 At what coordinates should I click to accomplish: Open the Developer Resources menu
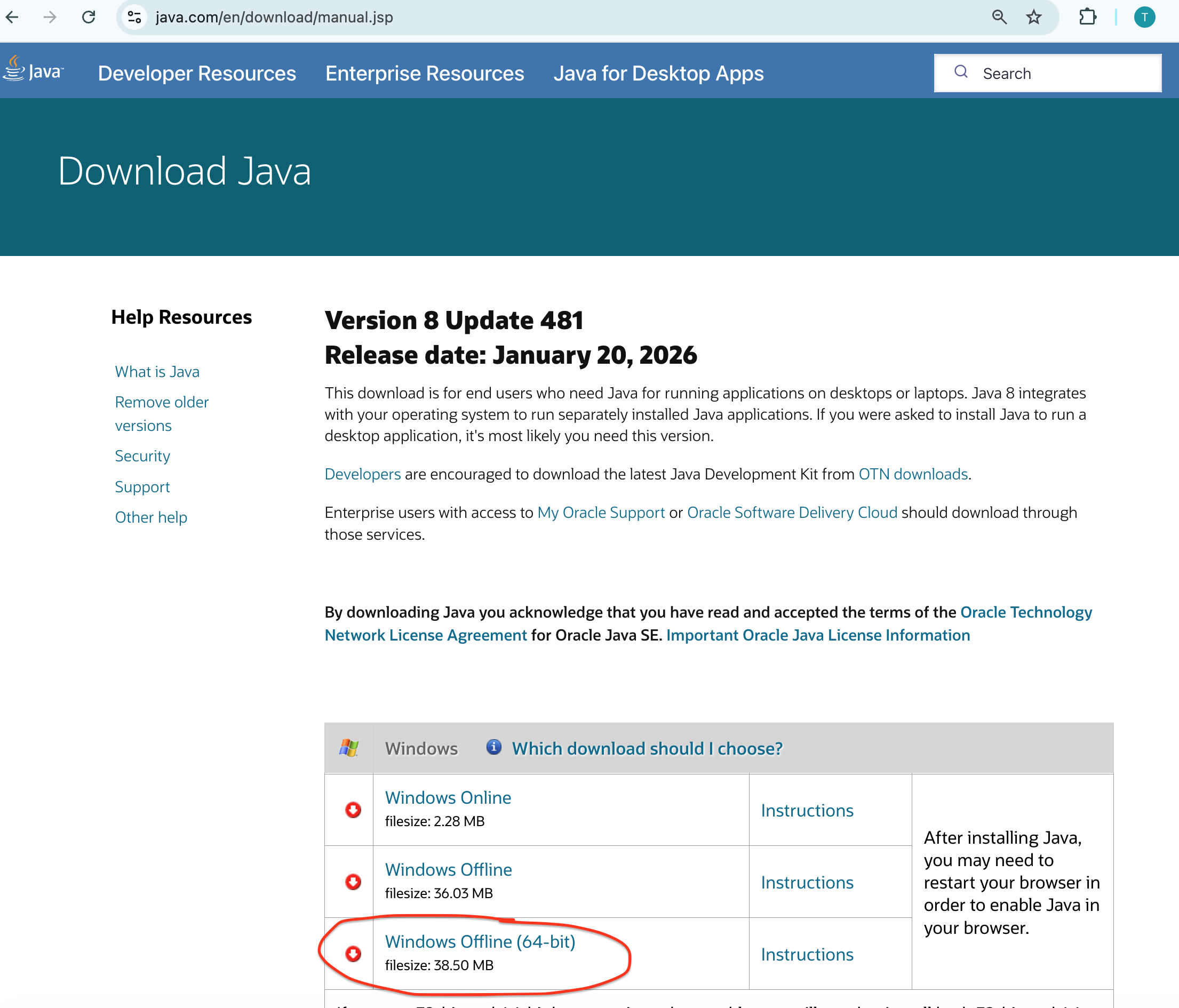[196, 73]
